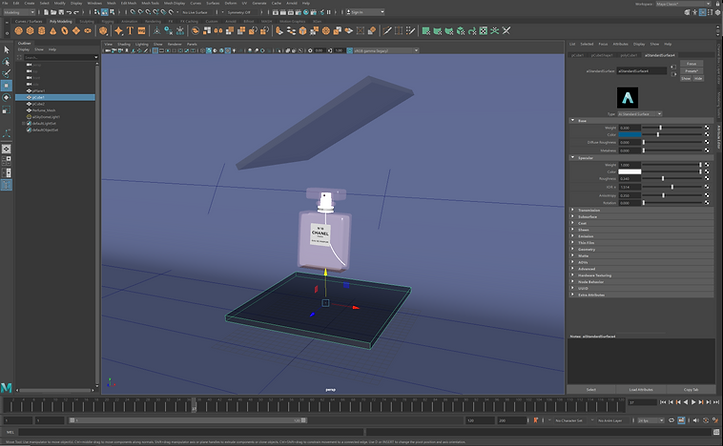The height and width of the screenshot is (446, 723).
Task: Click the Mirror shelf icon
Action: click(218, 31)
